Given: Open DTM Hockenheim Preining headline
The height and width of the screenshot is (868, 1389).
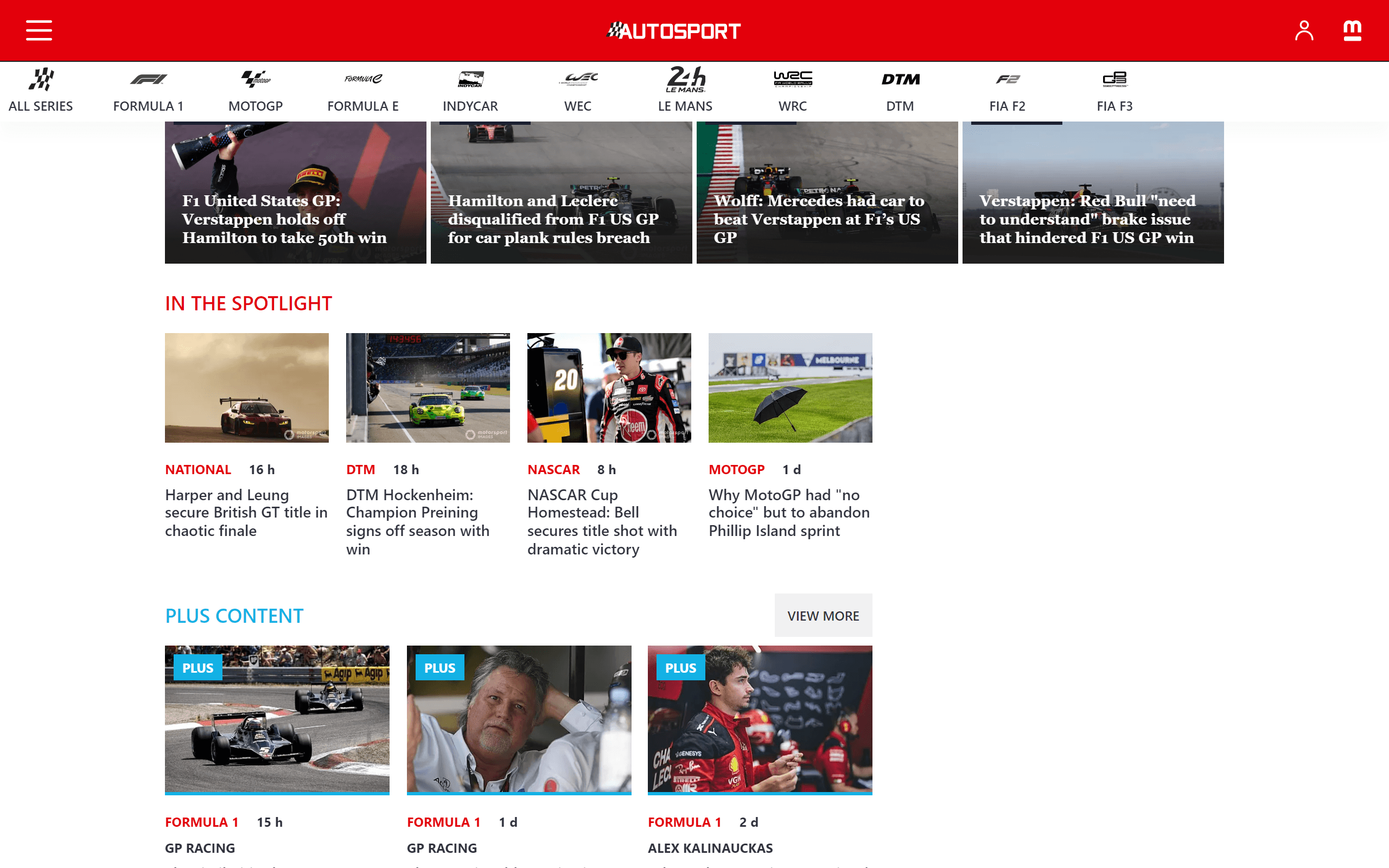Looking at the screenshot, I should coord(418,522).
